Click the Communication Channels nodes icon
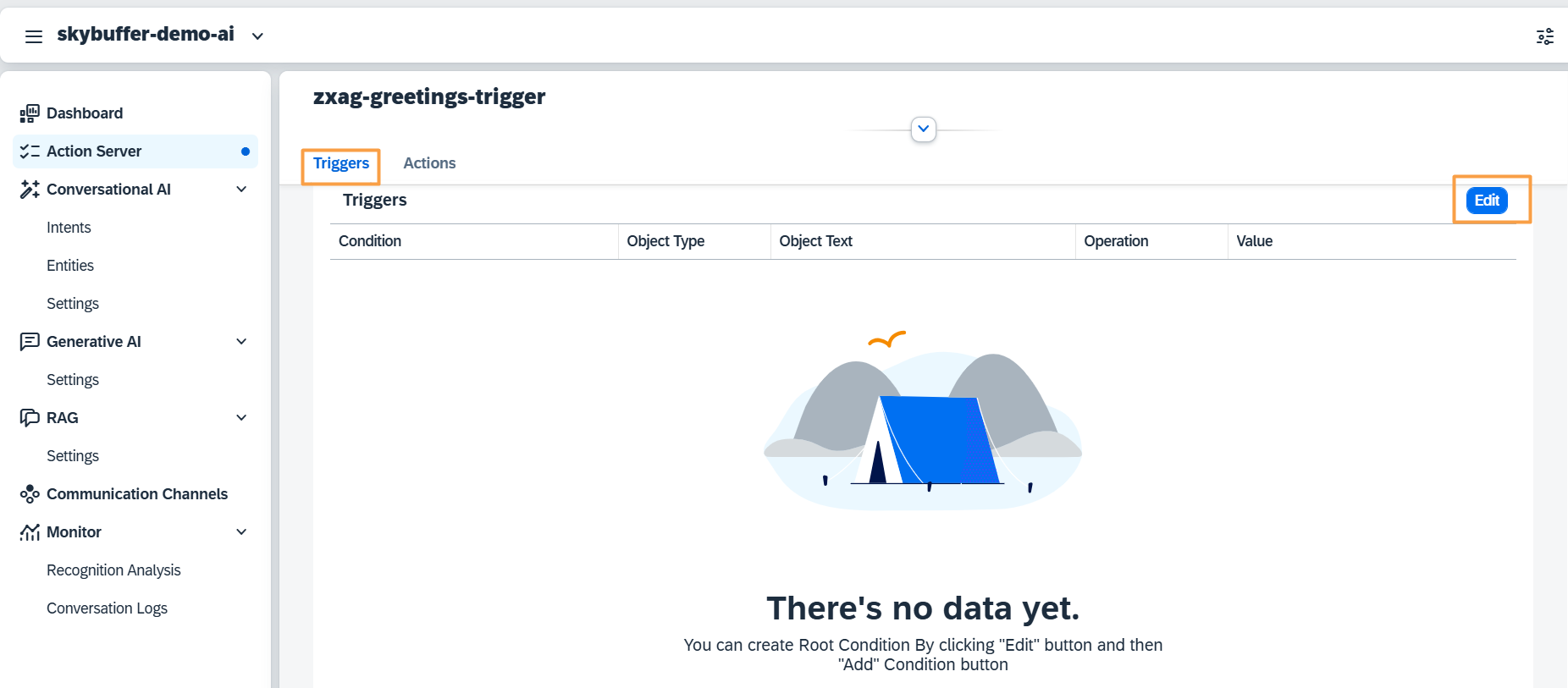The width and height of the screenshot is (1568, 688). click(x=30, y=494)
